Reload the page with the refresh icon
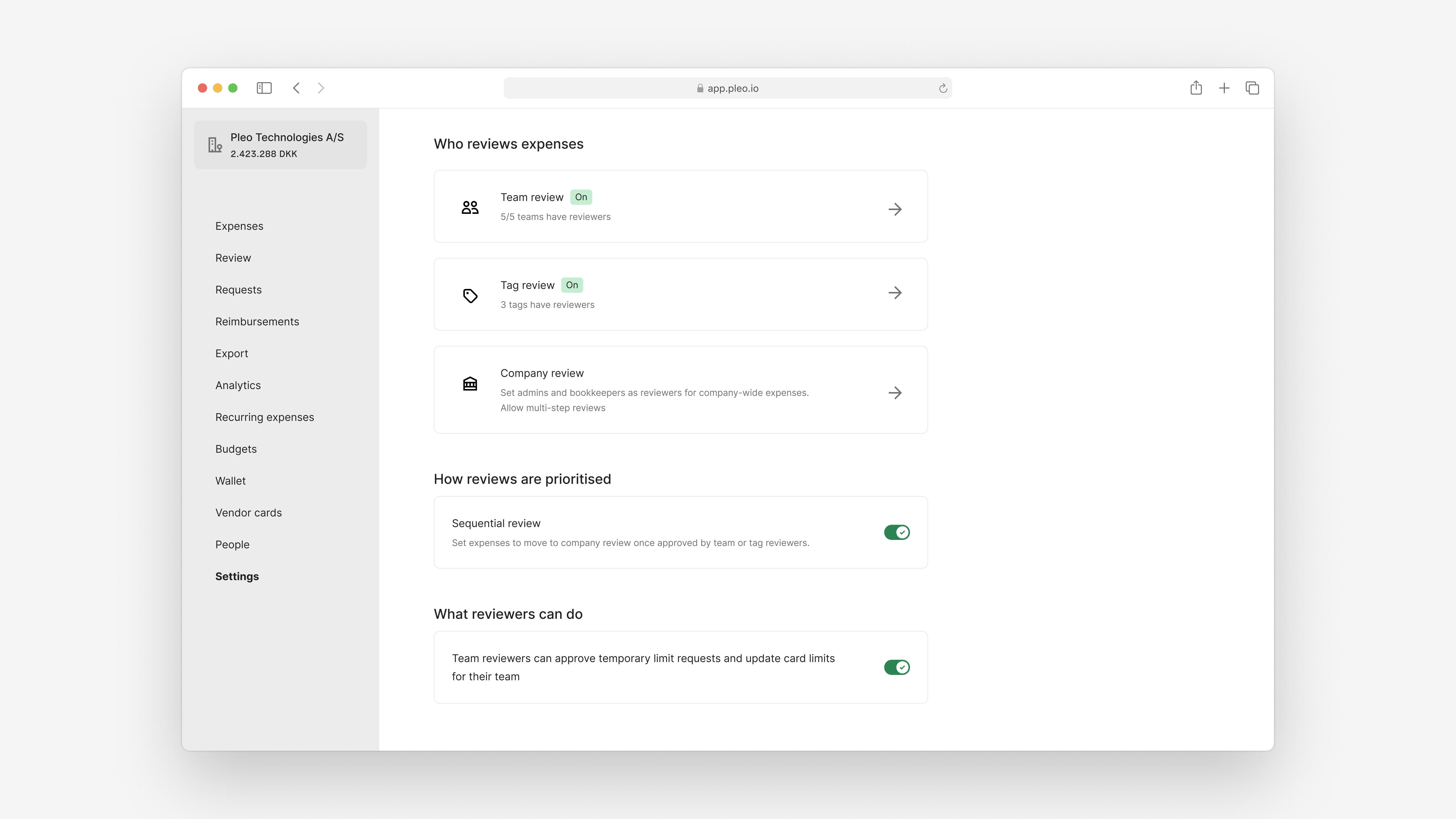 tap(943, 88)
